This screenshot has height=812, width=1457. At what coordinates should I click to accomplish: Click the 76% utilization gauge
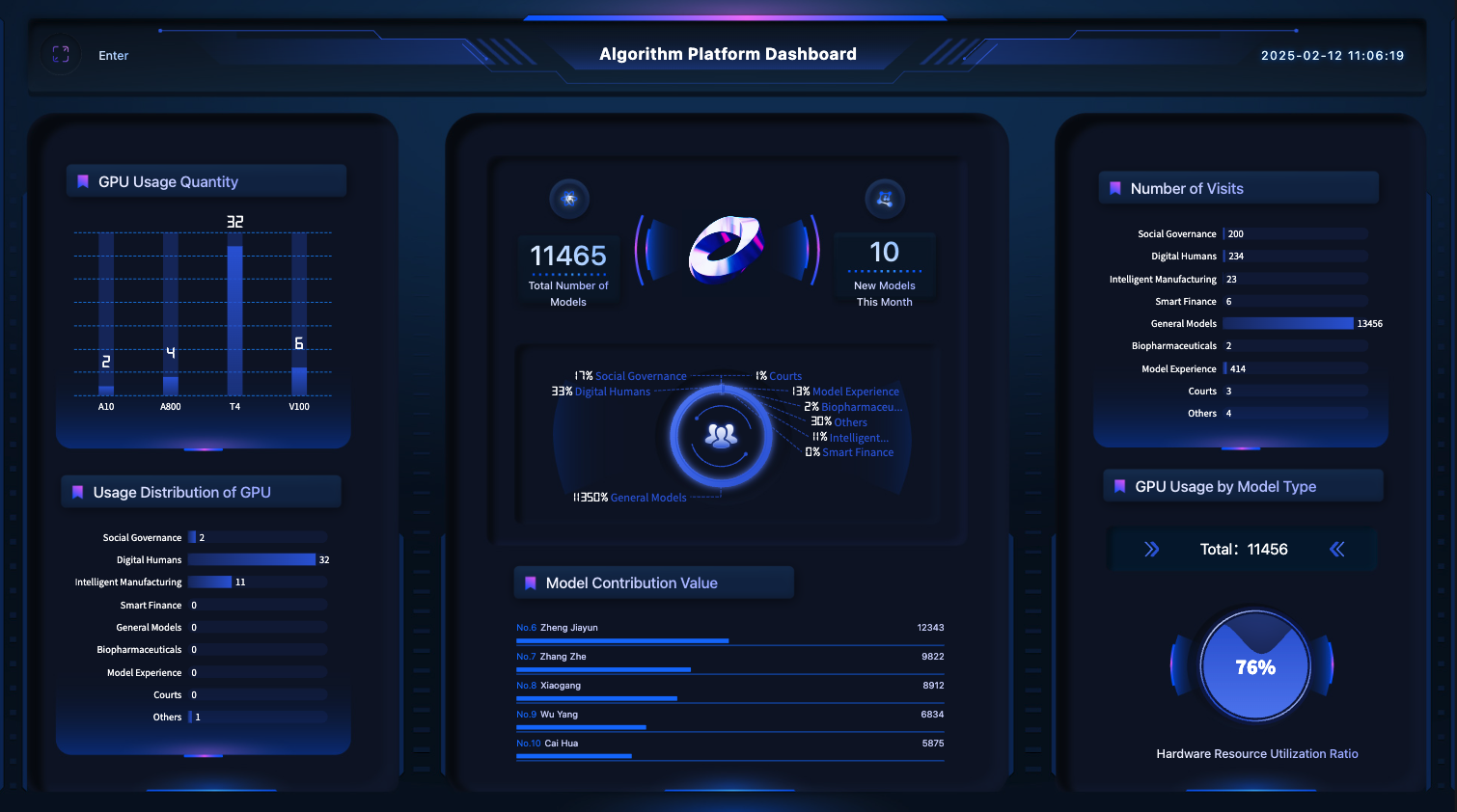tap(1254, 666)
